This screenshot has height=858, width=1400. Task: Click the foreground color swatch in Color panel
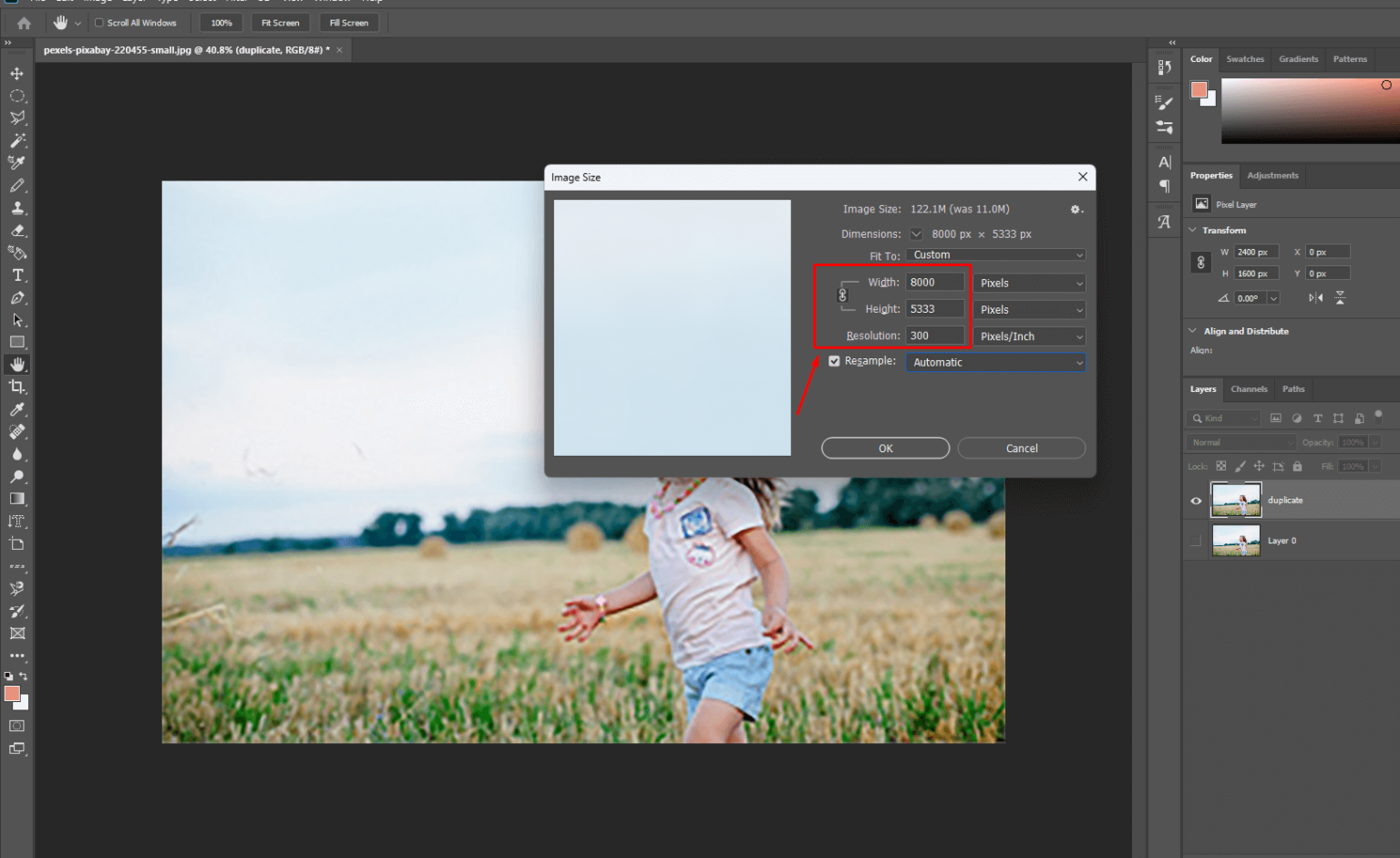pos(1199,89)
